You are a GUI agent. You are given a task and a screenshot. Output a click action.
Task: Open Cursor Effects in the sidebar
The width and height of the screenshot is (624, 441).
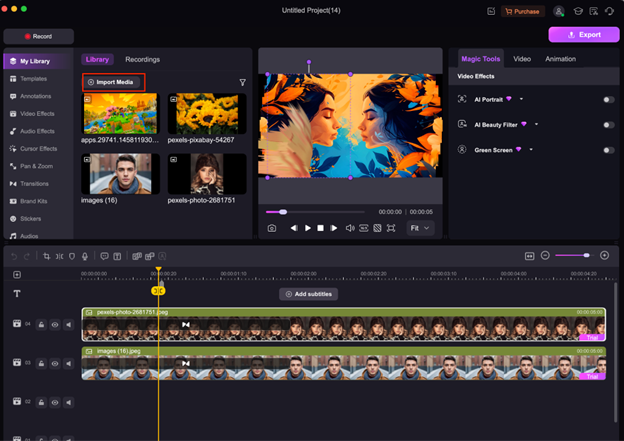pyautogui.click(x=38, y=149)
